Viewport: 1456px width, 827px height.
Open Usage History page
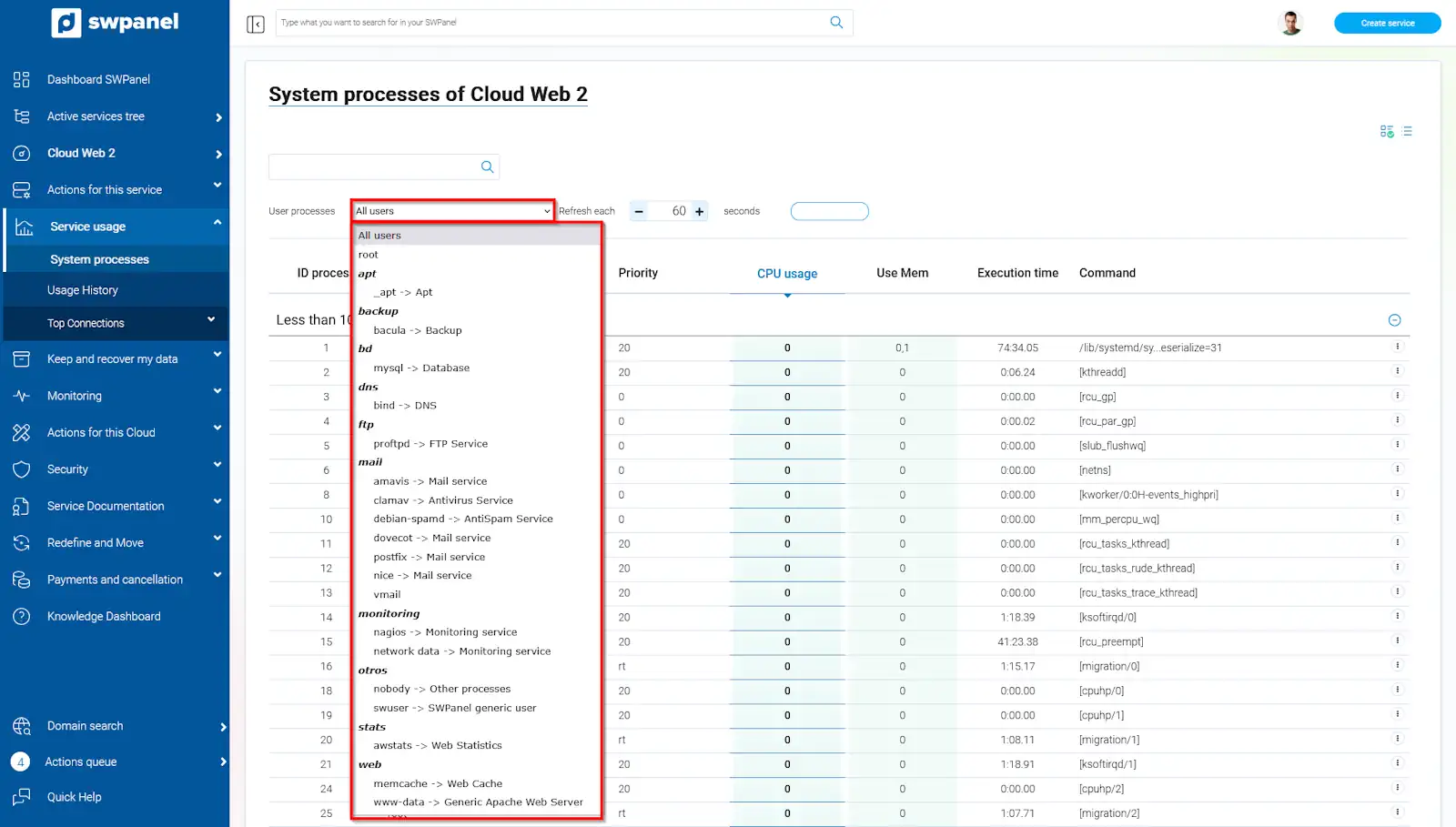[x=83, y=290]
